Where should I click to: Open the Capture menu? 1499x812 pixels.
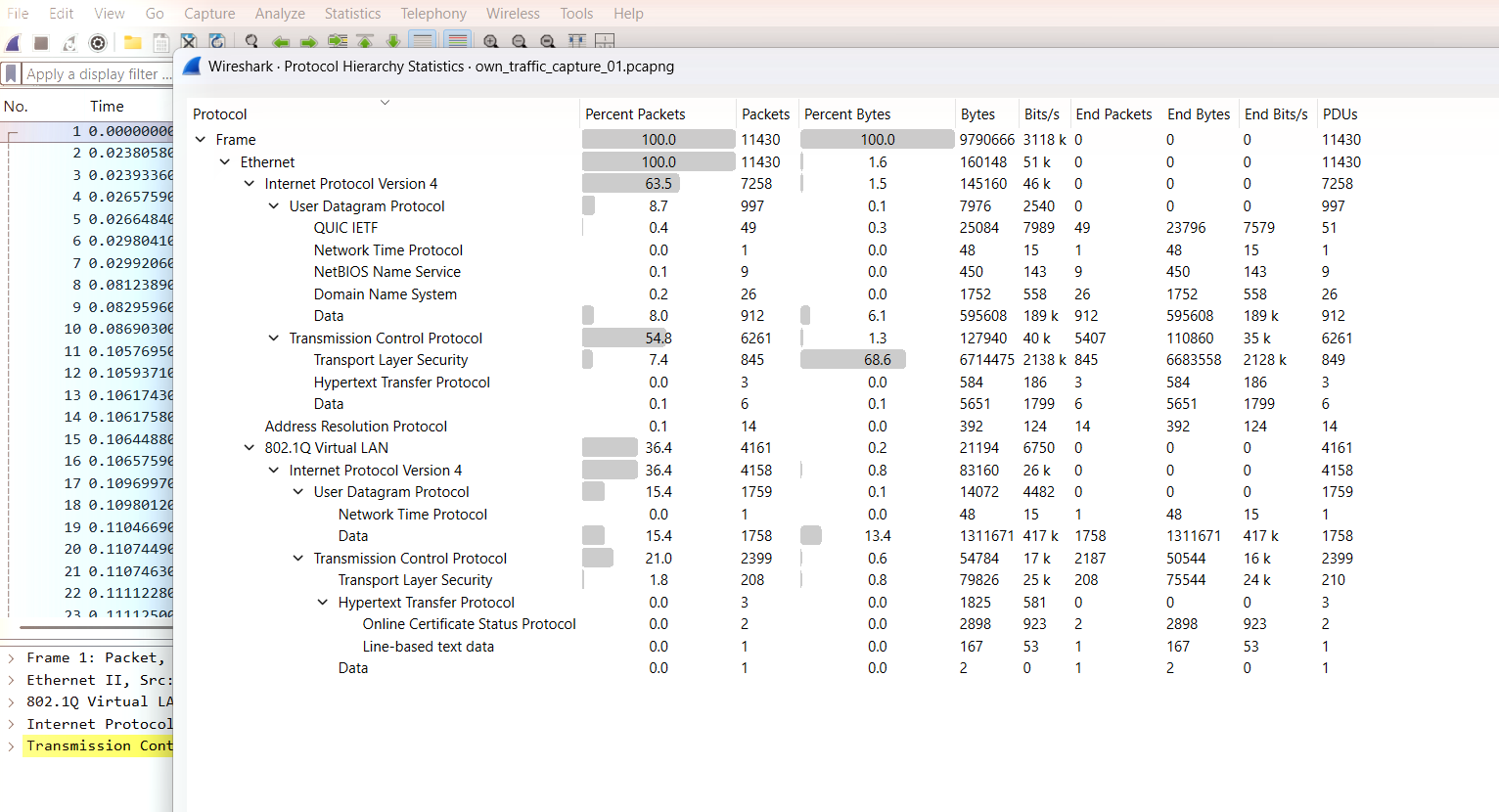[x=209, y=14]
